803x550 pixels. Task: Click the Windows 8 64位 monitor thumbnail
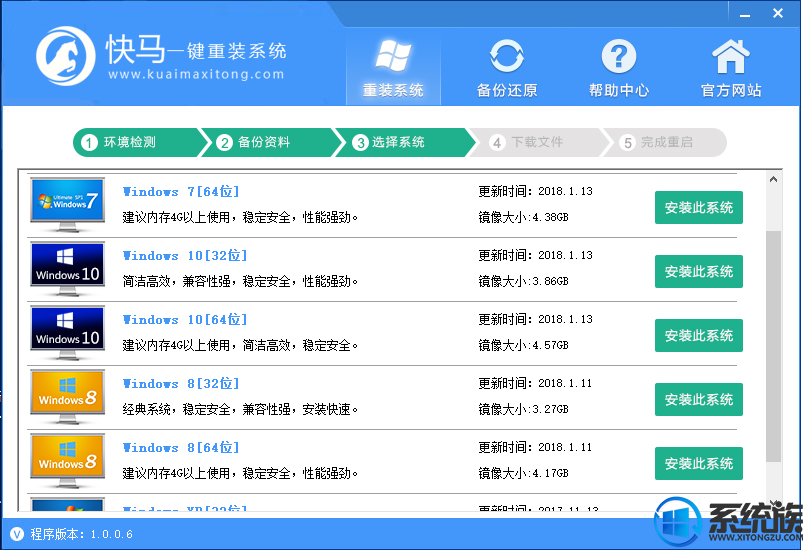pos(68,461)
